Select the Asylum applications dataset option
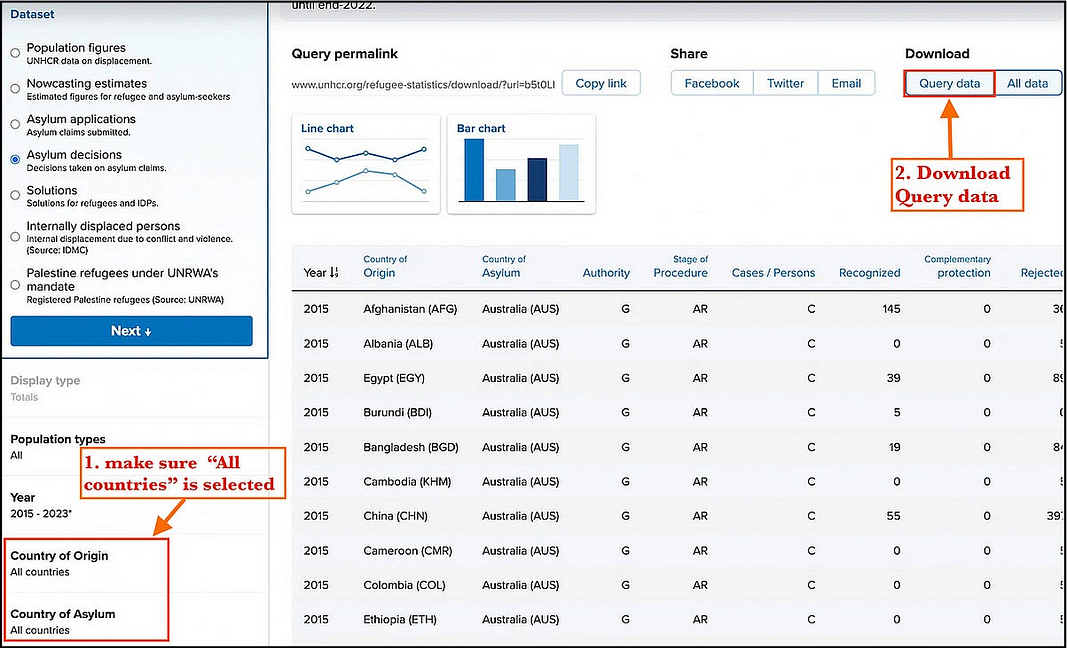Screen dimensions: 1067x648 (x=15, y=125)
